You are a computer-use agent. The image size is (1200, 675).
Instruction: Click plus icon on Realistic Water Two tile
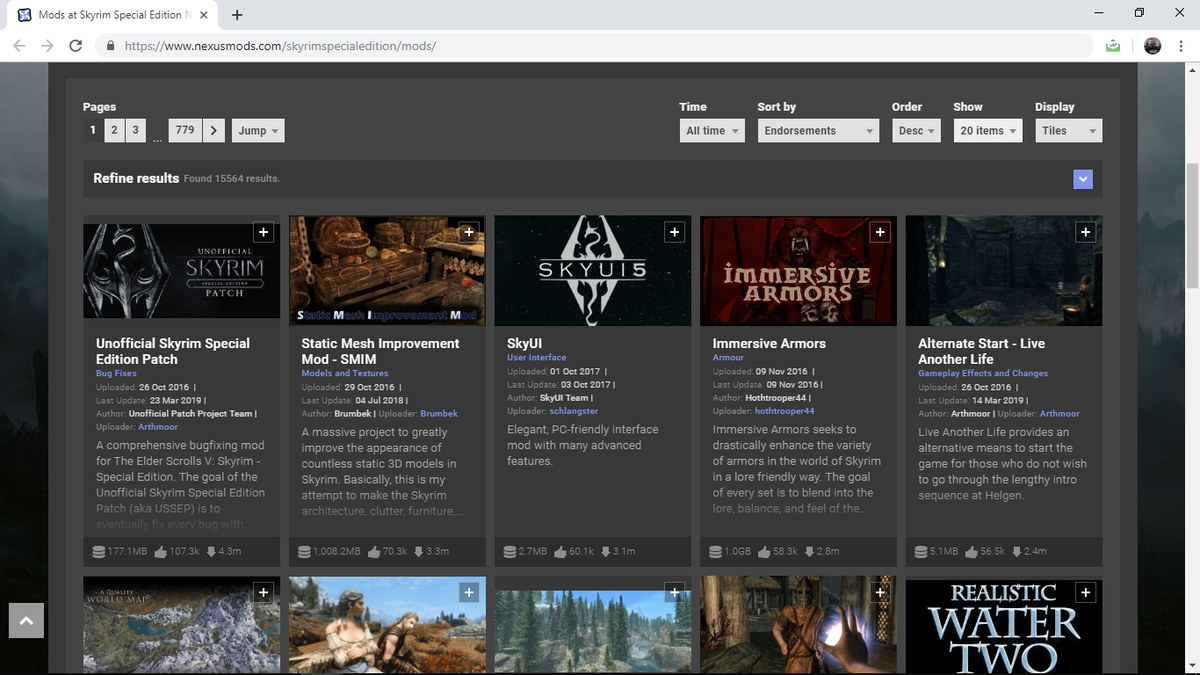[x=1085, y=592]
